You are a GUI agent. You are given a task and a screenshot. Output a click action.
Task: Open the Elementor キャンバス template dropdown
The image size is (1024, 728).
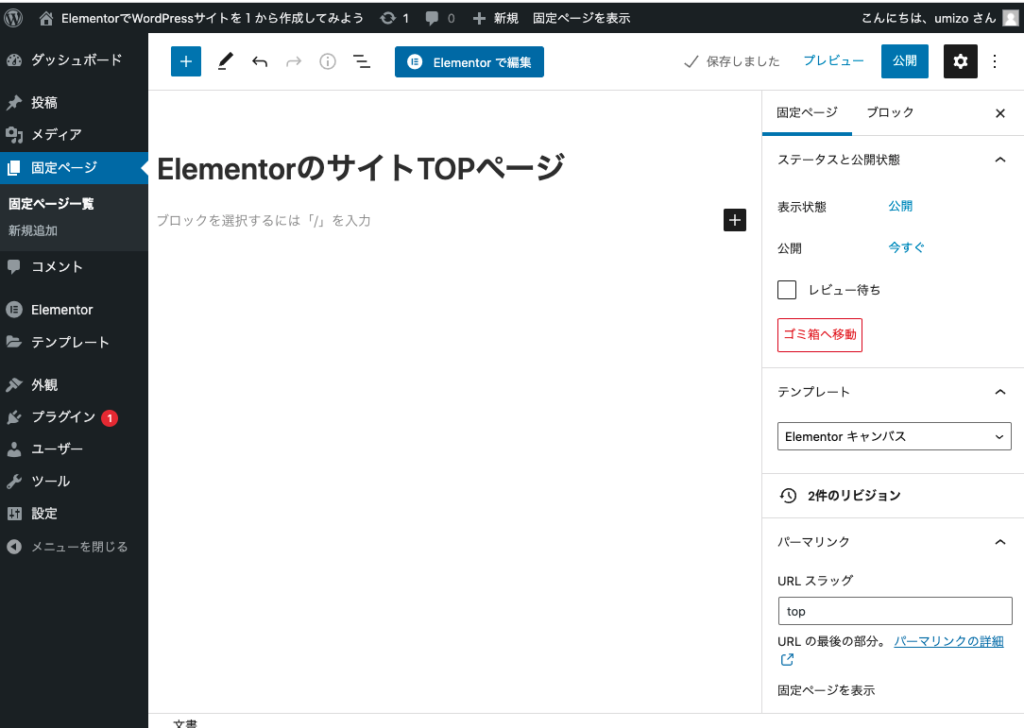click(x=893, y=437)
